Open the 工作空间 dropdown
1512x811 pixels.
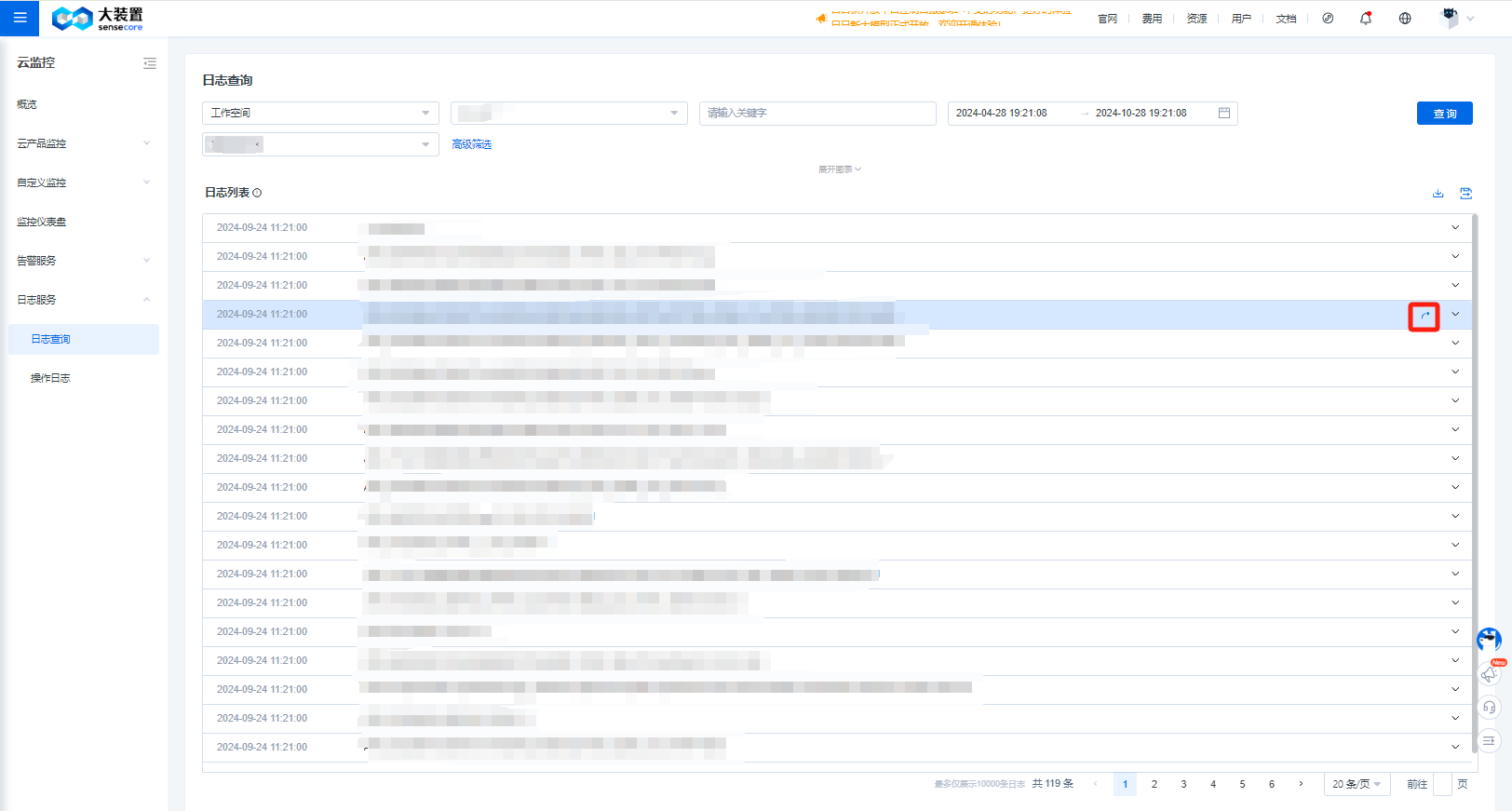coord(320,113)
